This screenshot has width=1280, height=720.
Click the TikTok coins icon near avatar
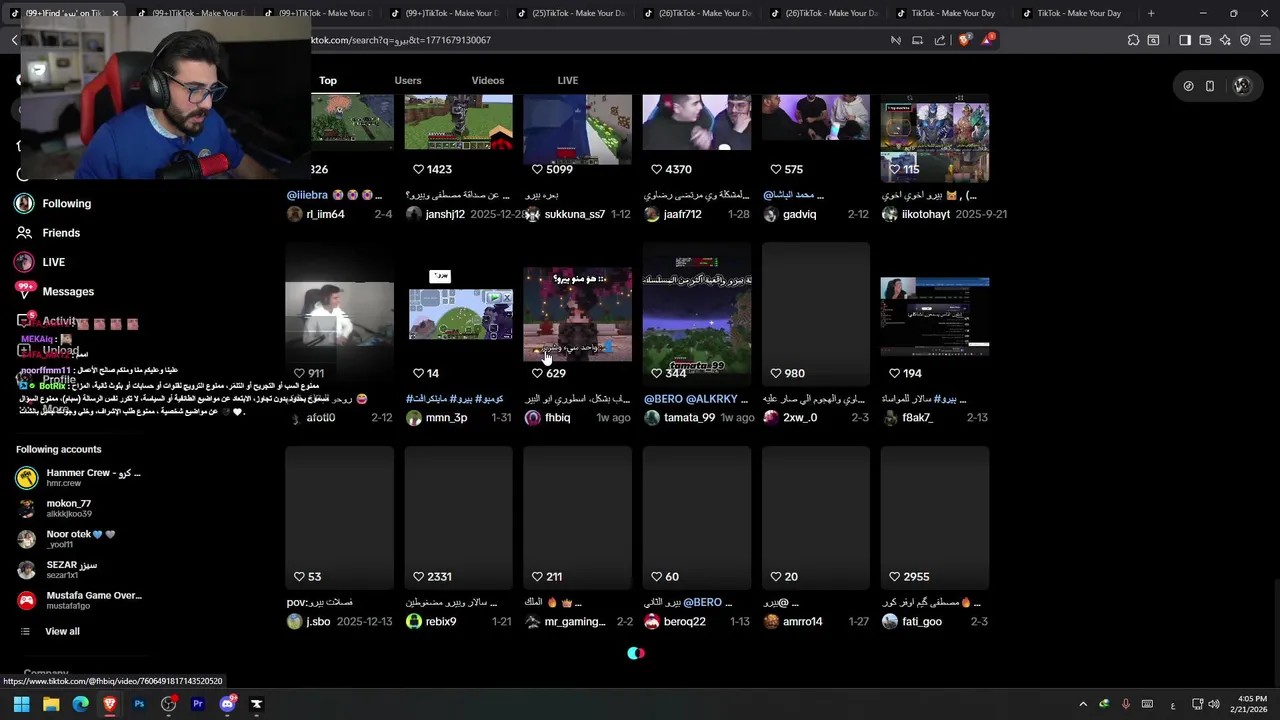[1188, 86]
